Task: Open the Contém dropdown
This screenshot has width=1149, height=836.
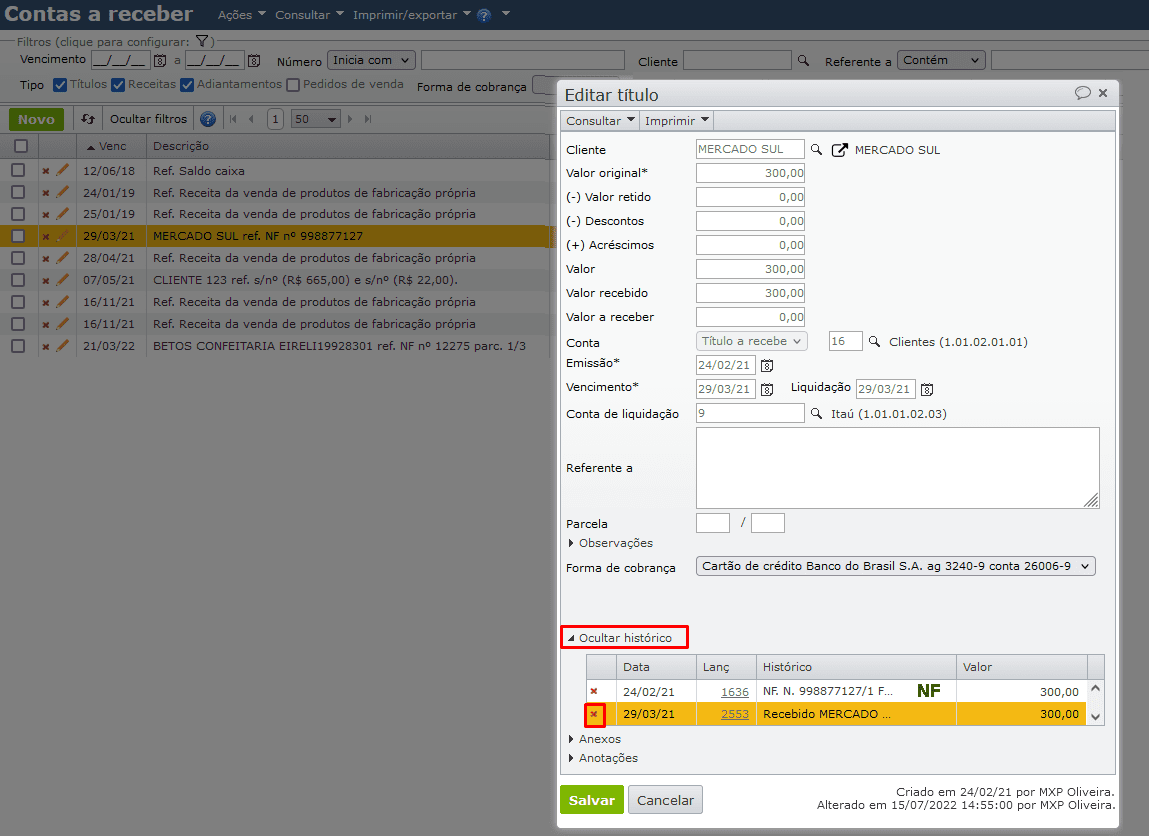Action: pos(941,60)
